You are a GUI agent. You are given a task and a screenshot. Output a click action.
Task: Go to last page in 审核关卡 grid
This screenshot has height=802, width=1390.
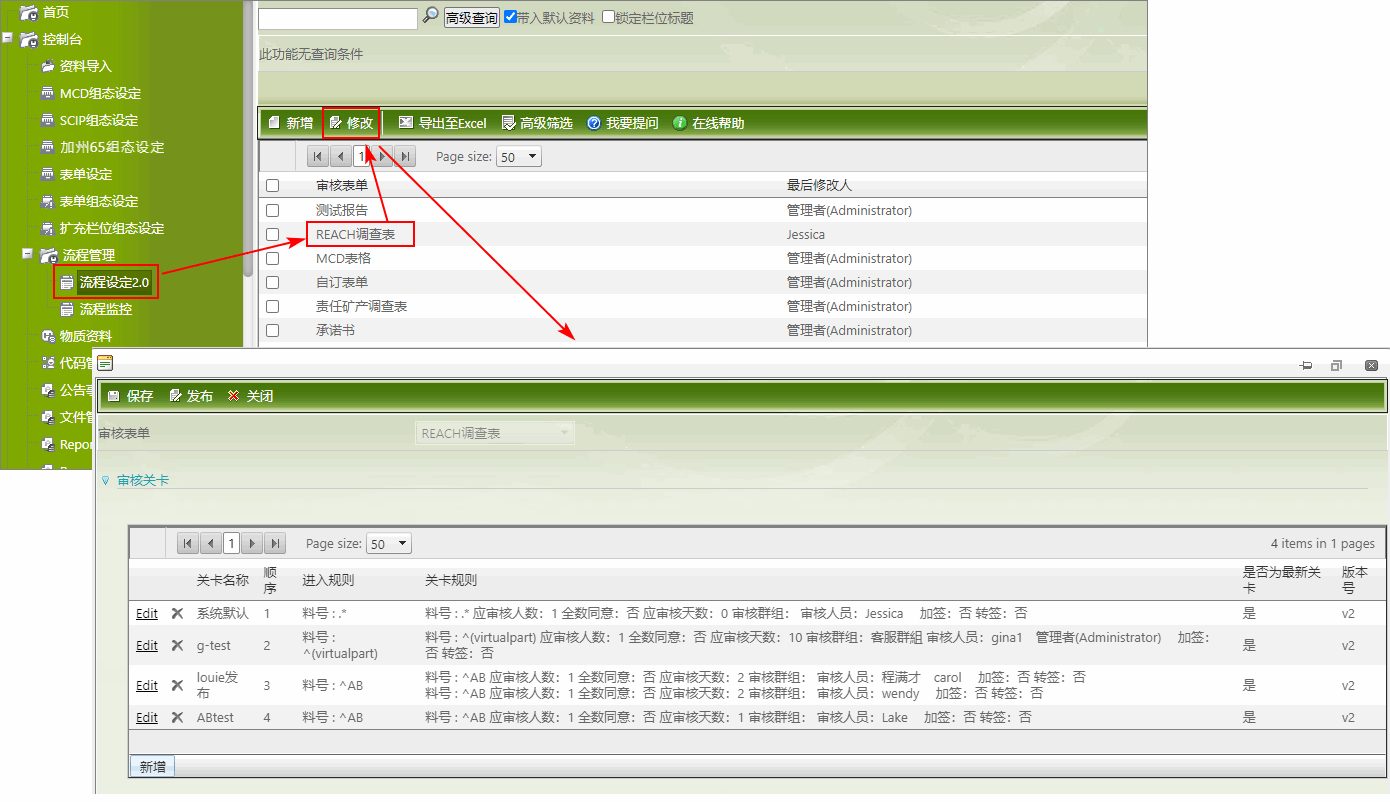tap(275, 543)
